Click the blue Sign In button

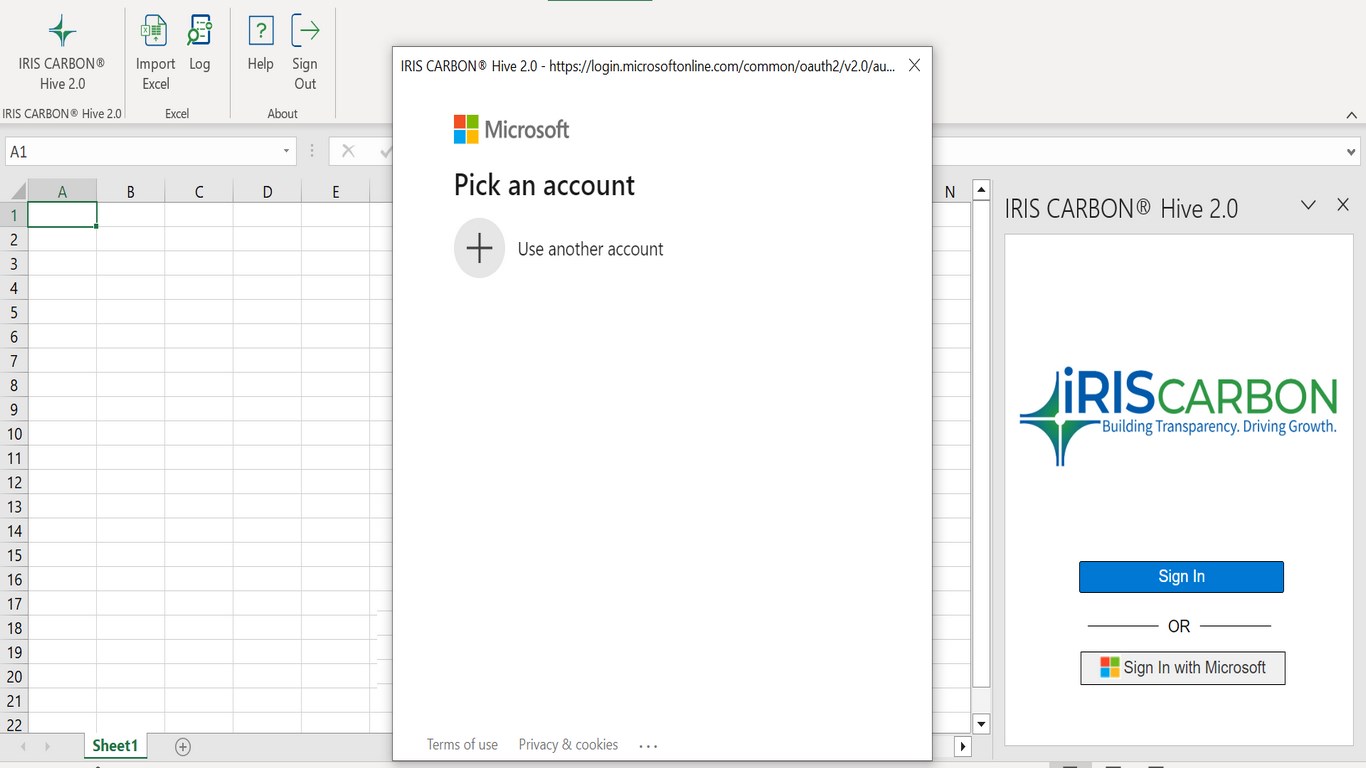[1181, 577]
